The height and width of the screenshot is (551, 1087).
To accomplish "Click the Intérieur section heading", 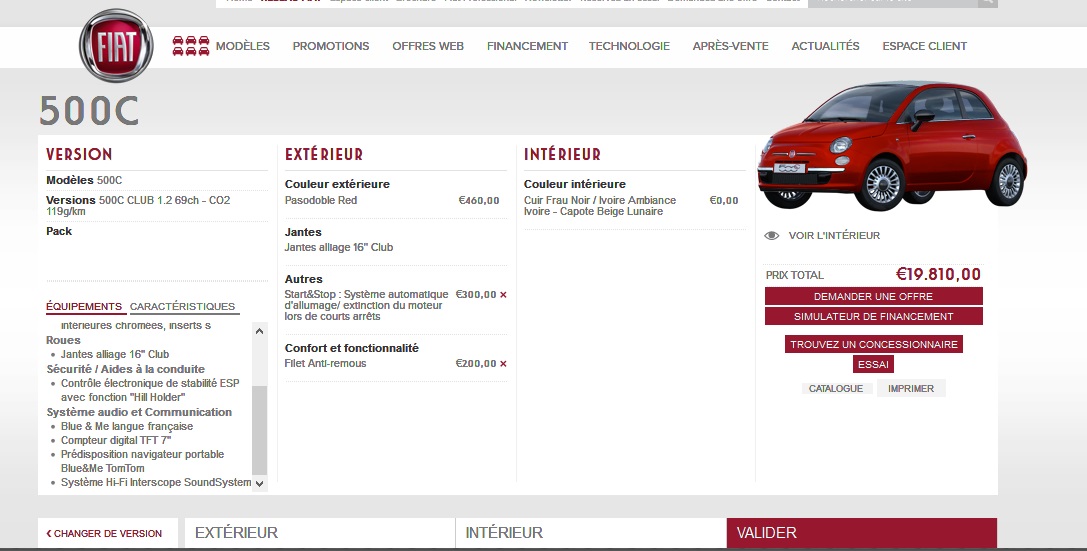I will 562,154.
